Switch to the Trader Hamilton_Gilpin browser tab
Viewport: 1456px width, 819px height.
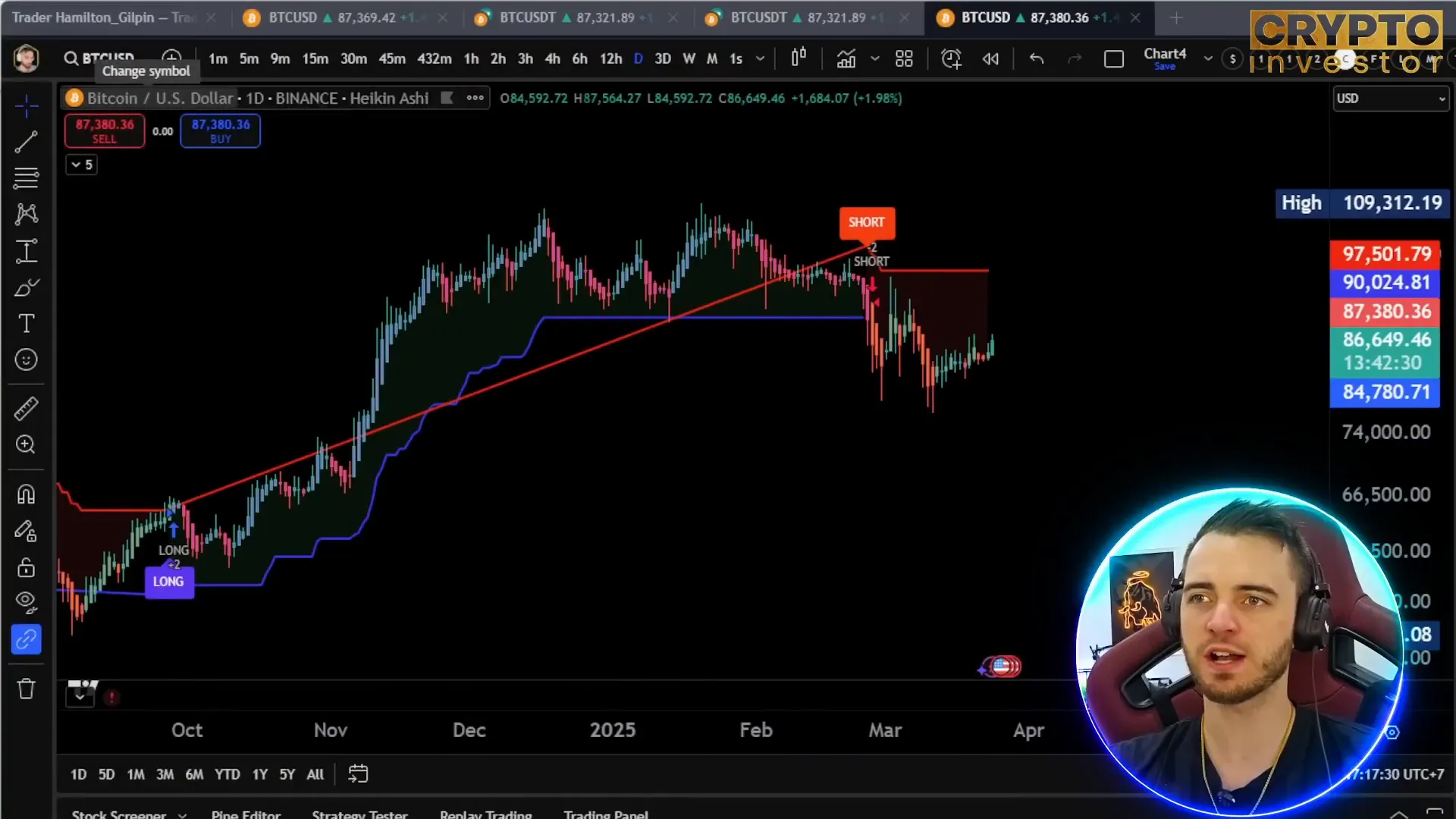114,17
